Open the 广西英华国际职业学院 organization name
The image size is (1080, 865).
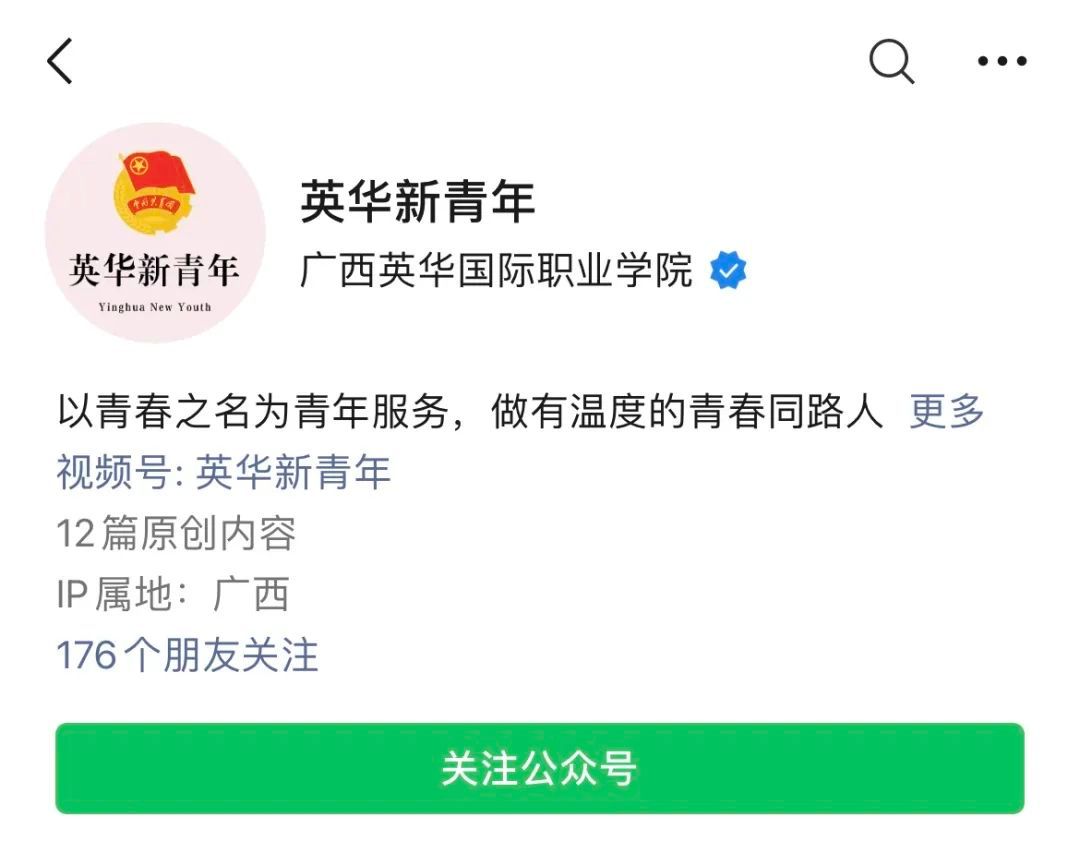[x=496, y=270]
